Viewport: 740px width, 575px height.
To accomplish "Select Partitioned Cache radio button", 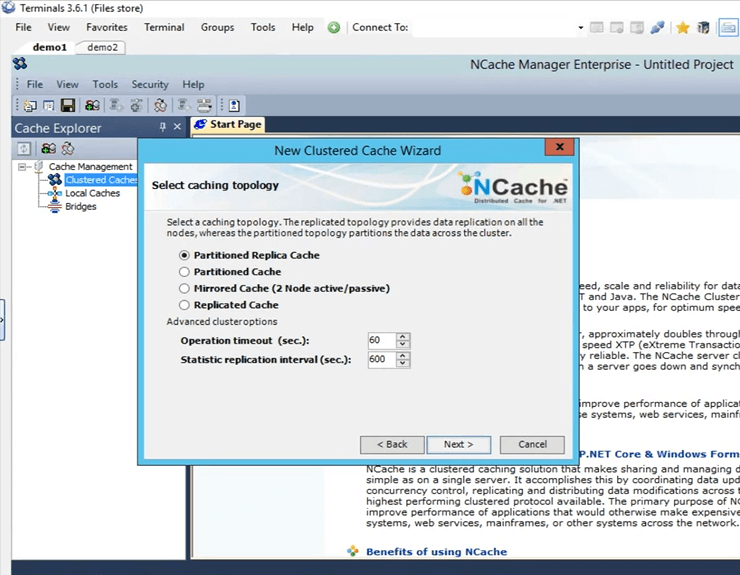I will (x=184, y=272).
